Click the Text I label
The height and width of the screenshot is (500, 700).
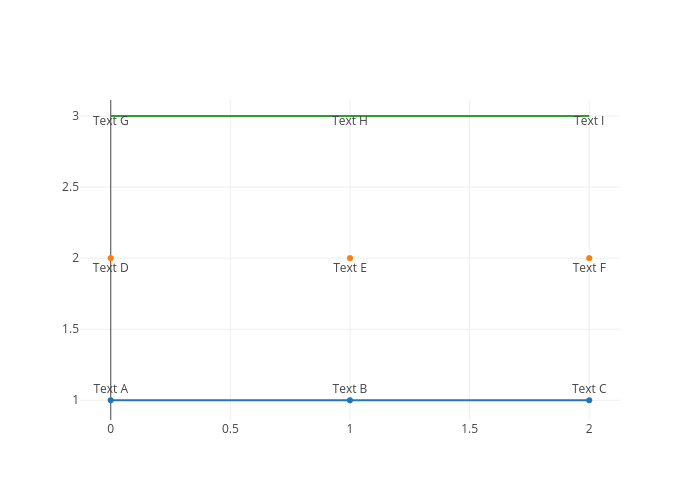point(589,122)
